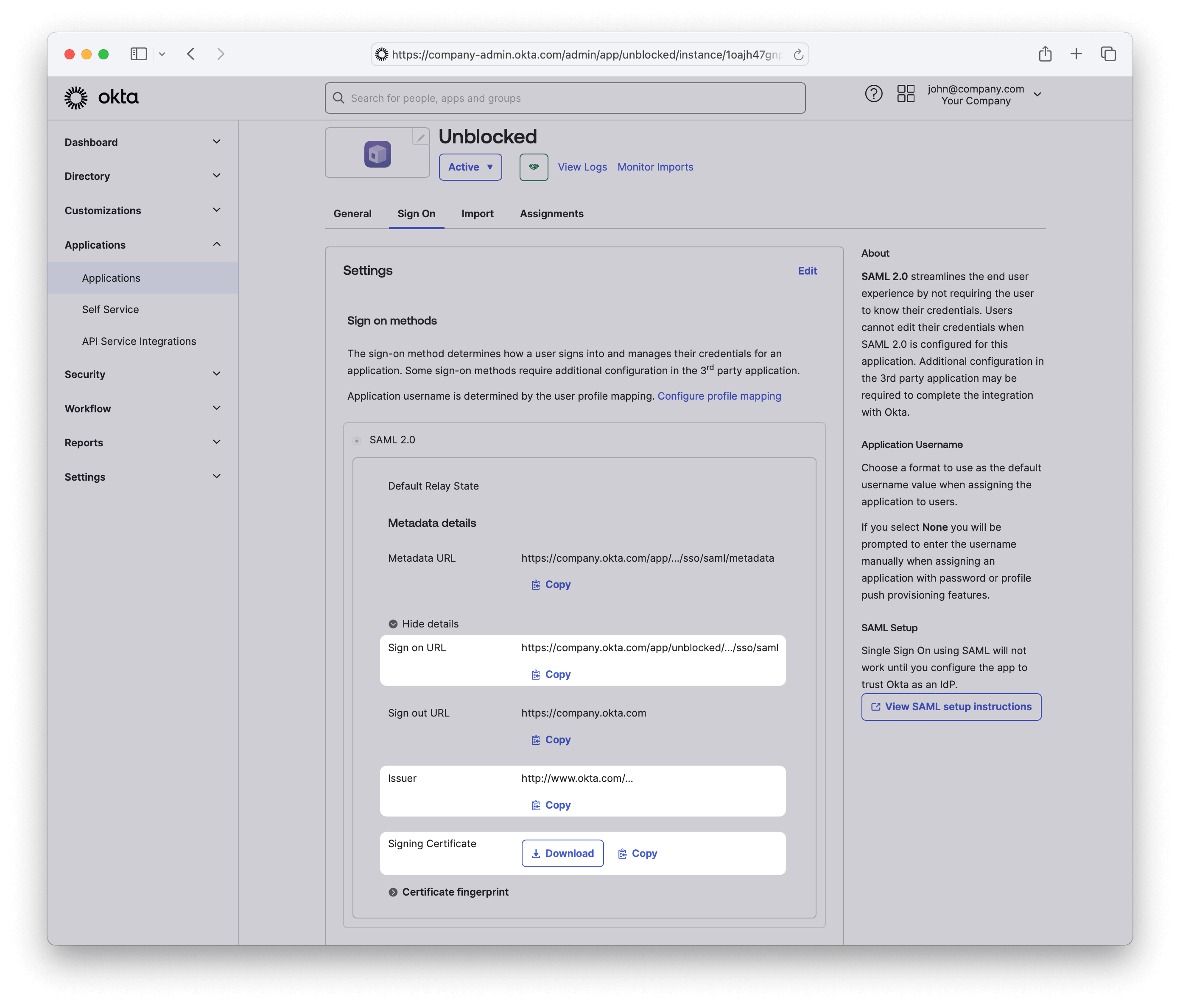The image size is (1180, 1008).
Task: Open the Active status dropdown
Action: 470,167
